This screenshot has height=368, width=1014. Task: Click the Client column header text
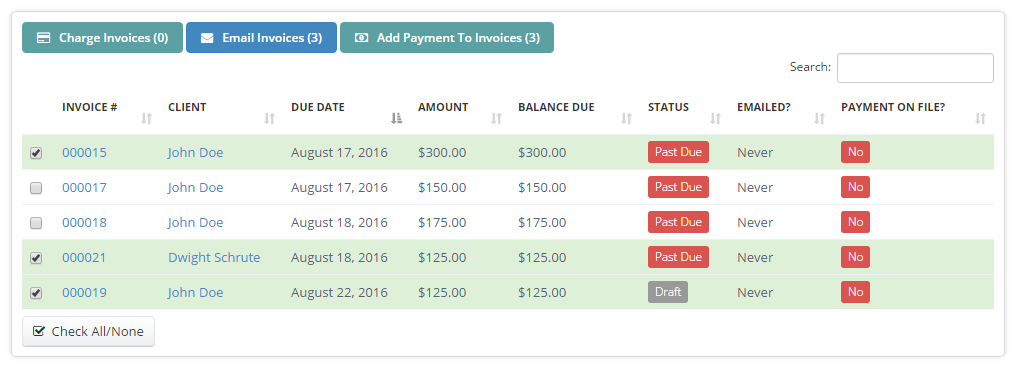click(x=187, y=107)
